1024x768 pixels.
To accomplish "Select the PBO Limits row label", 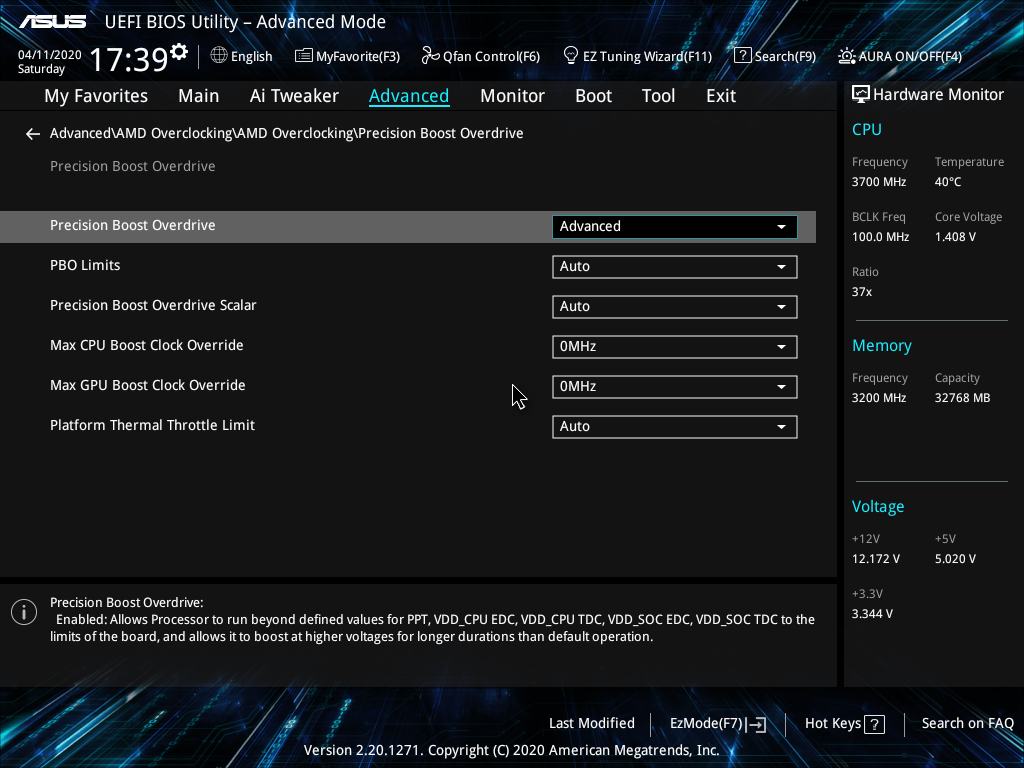I will click(x=85, y=265).
